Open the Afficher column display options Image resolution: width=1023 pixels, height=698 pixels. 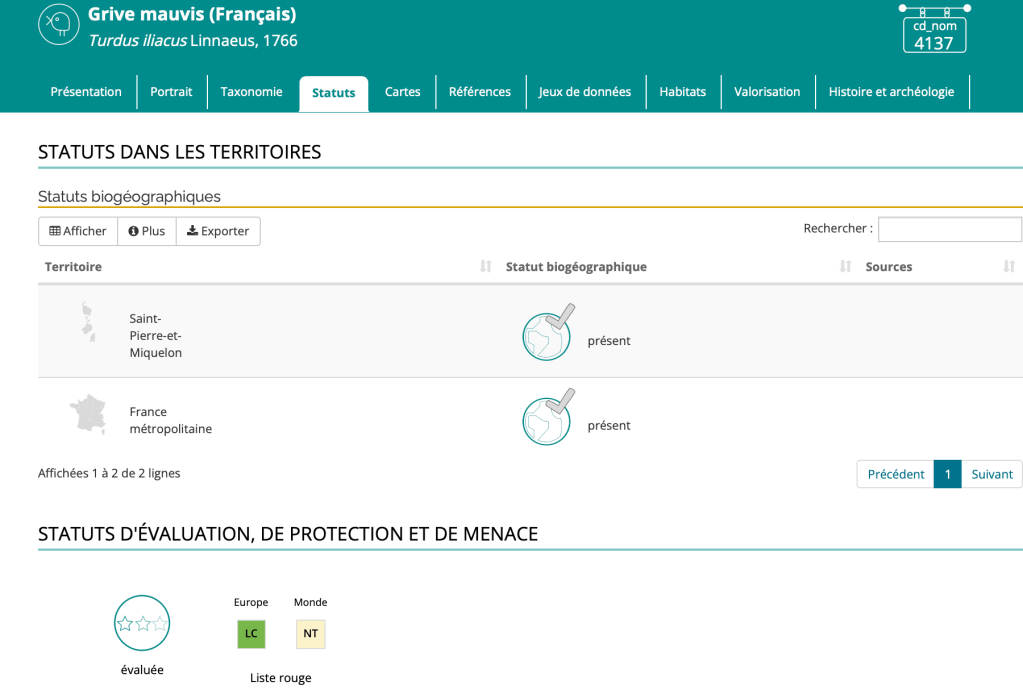point(78,231)
